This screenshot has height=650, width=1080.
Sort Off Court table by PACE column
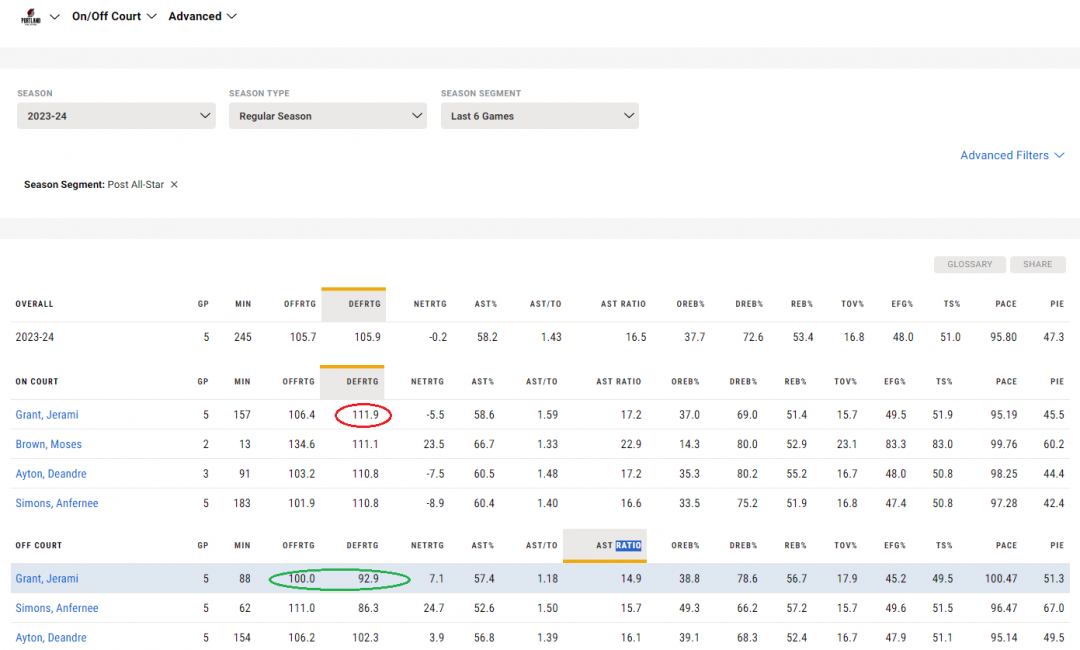click(1006, 545)
